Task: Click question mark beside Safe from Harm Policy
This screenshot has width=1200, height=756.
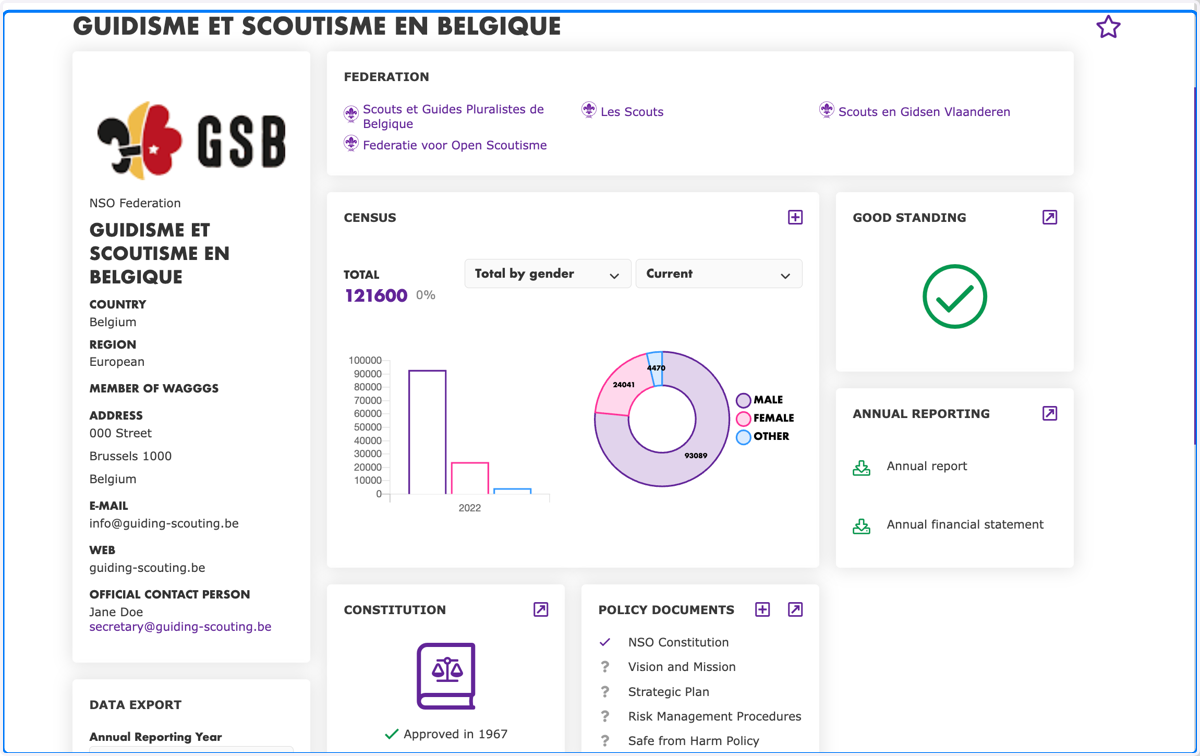Action: tap(605, 741)
